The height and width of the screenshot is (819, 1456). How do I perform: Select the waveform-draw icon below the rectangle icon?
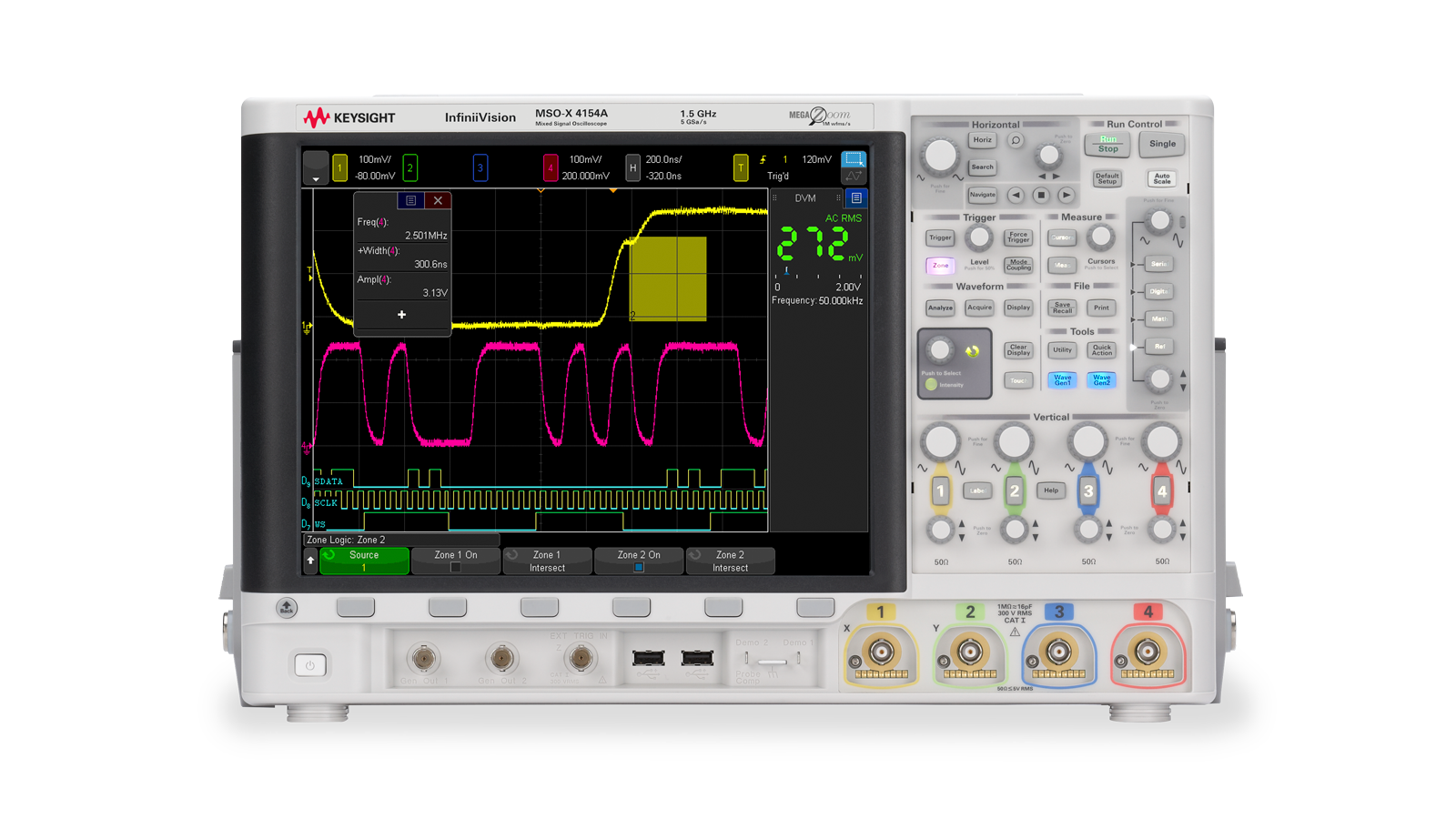(854, 177)
